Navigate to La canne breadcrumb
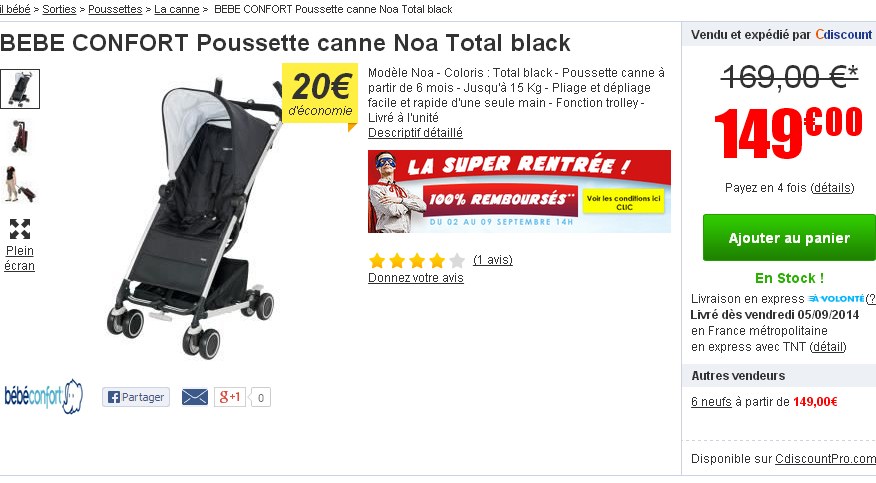The height and width of the screenshot is (483, 876). tap(176, 9)
